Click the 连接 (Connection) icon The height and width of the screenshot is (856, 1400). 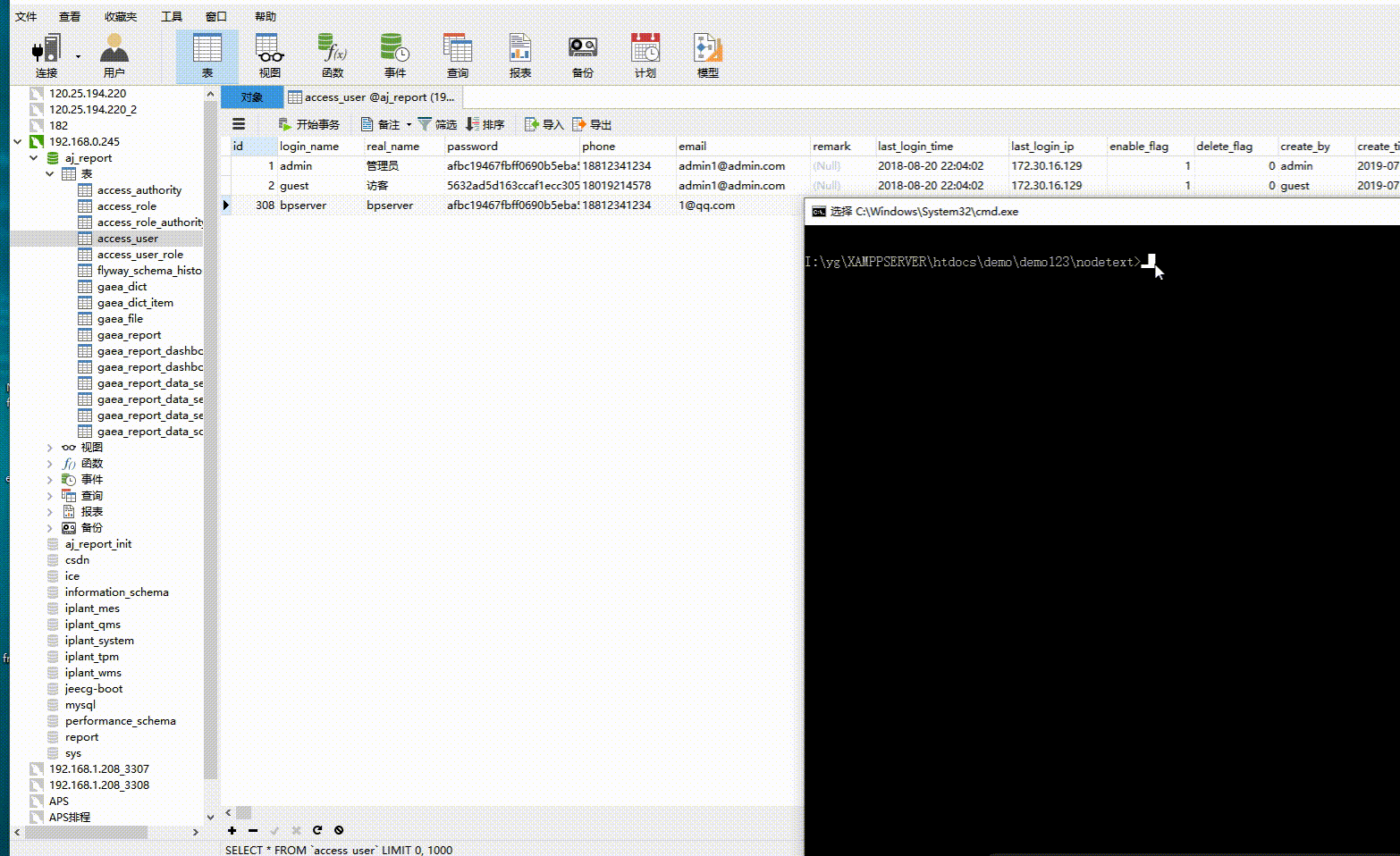[x=46, y=54]
